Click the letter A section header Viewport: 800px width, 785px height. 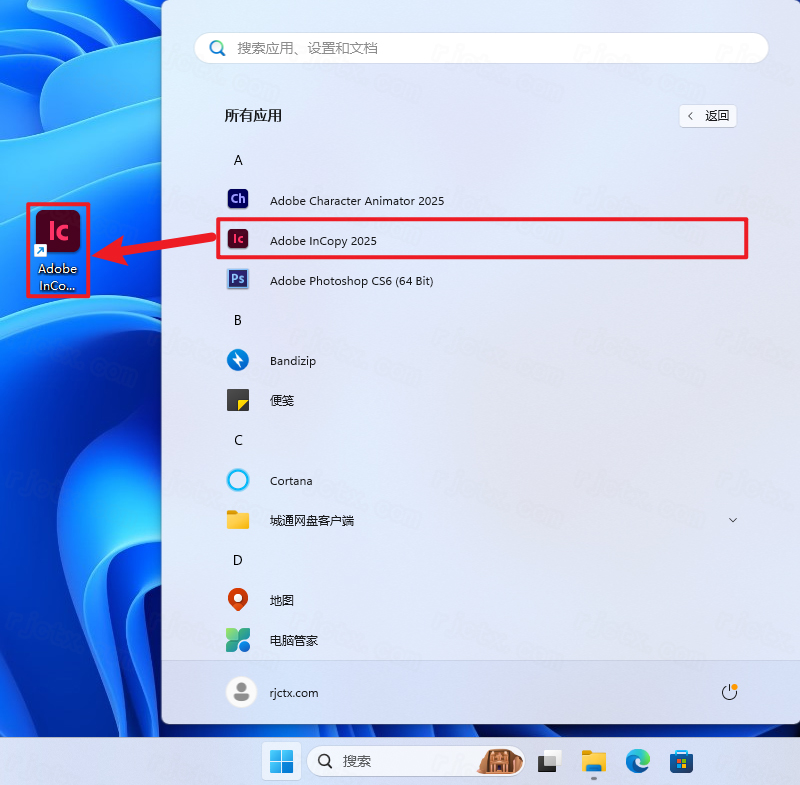coord(238,160)
